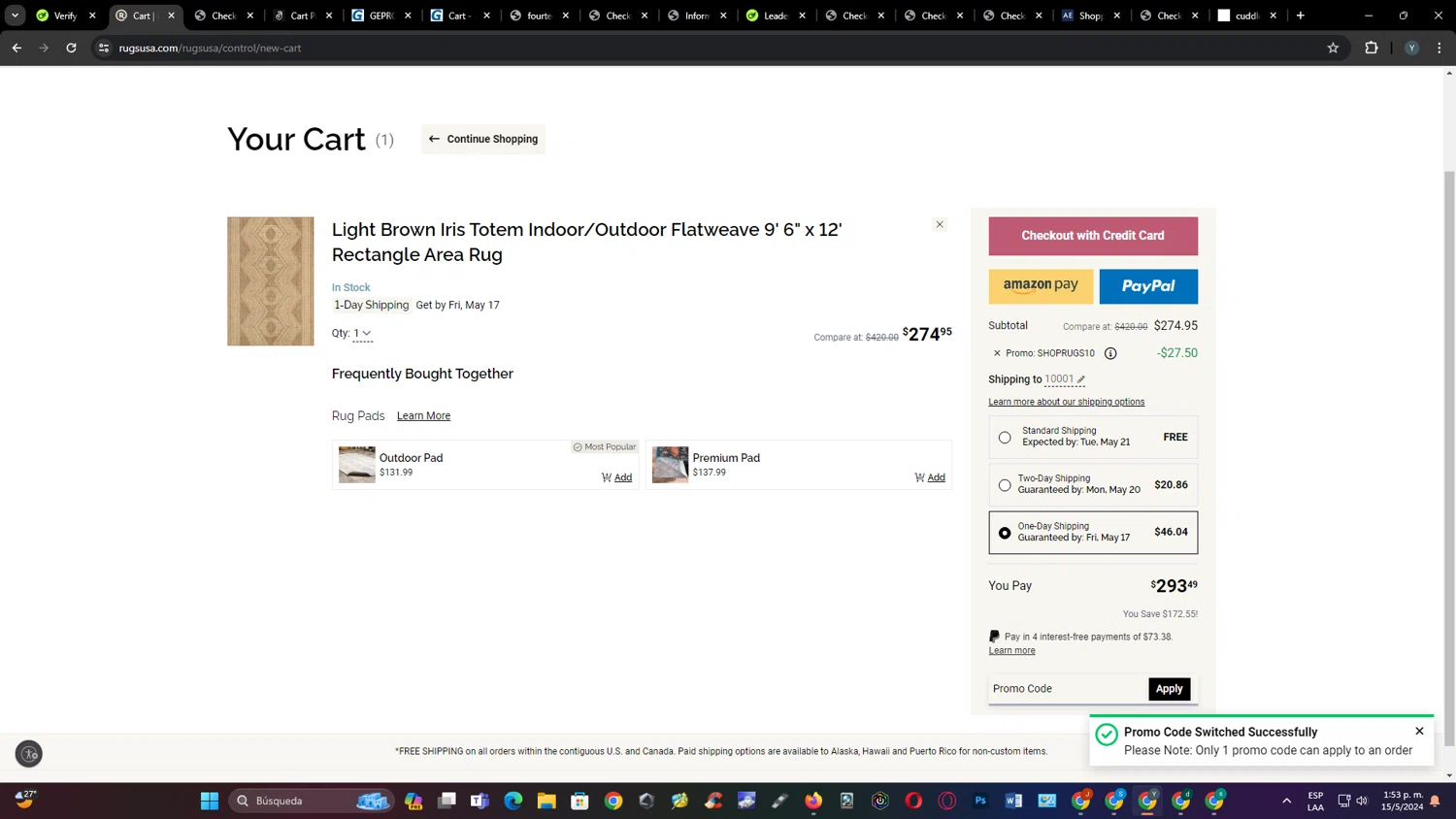Open shipping options information link
Screen dimensions: 1456x819
click(x=1066, y=402)
